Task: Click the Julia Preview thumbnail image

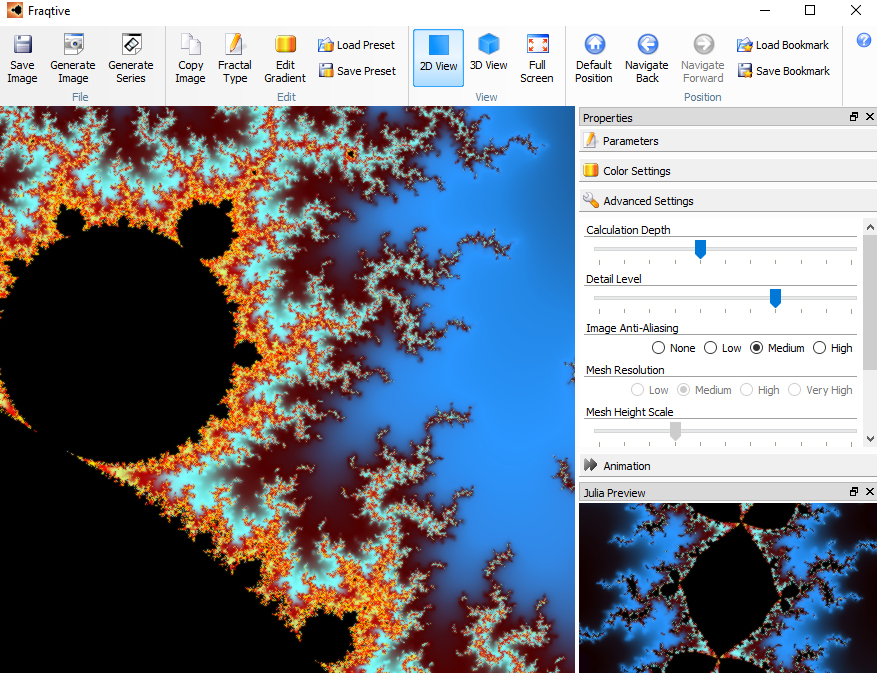Action: point(727,587)
